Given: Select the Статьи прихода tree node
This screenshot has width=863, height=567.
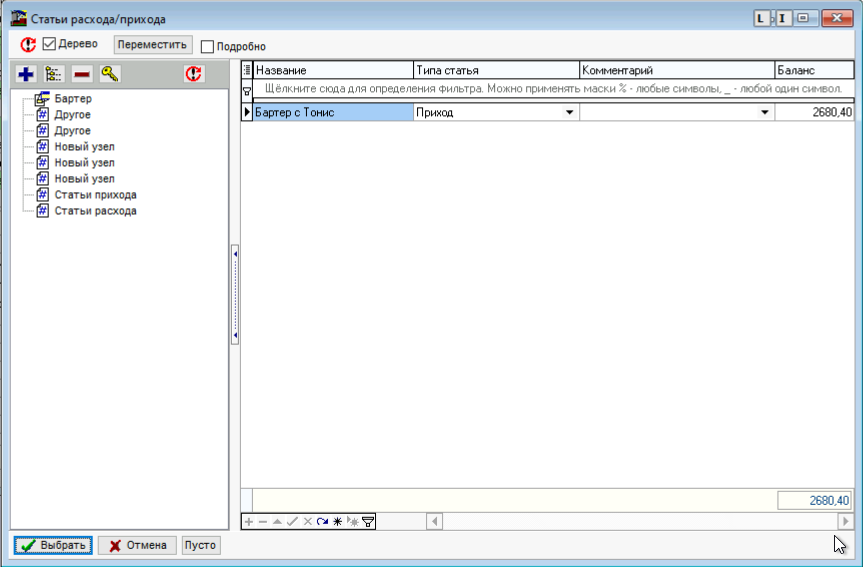Looking at the screenshot, I should (96, 195).
